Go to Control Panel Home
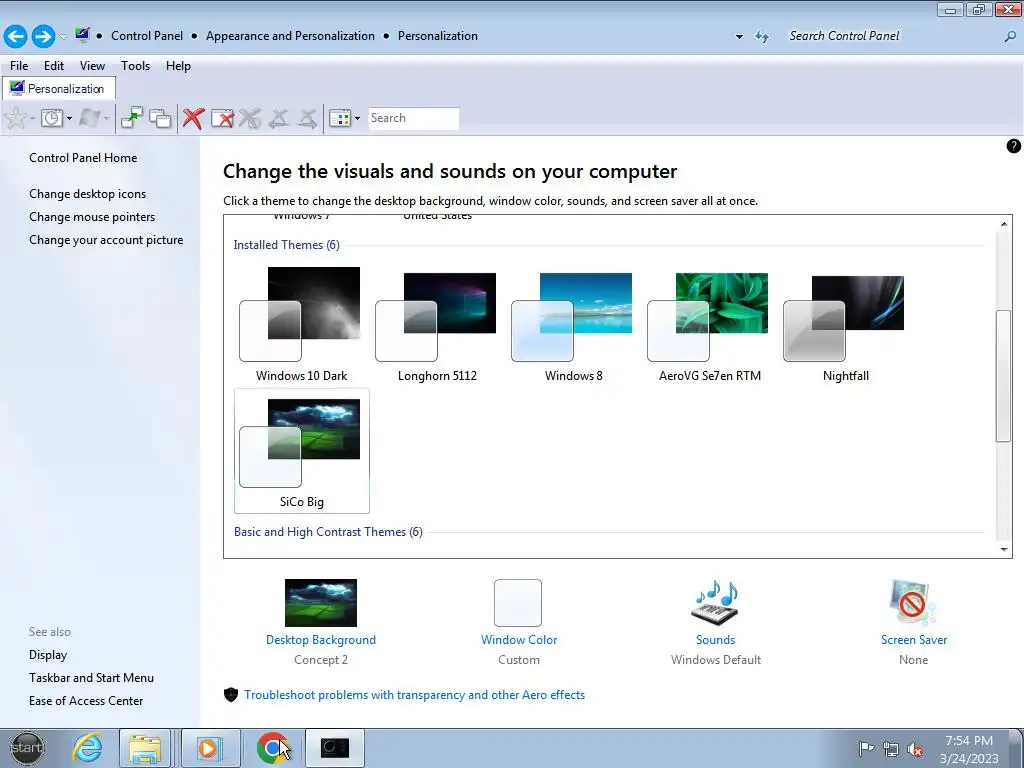Screen dimensions: 1024x768 (83, 158)
